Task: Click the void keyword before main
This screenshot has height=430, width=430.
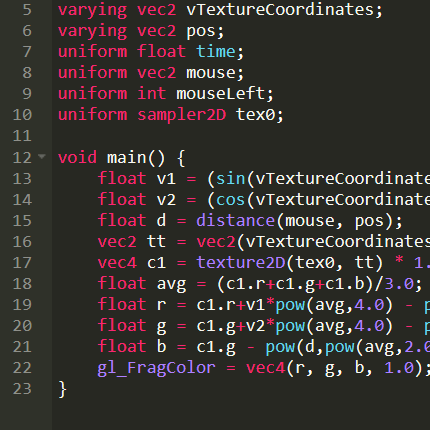Action: point(77,157)
